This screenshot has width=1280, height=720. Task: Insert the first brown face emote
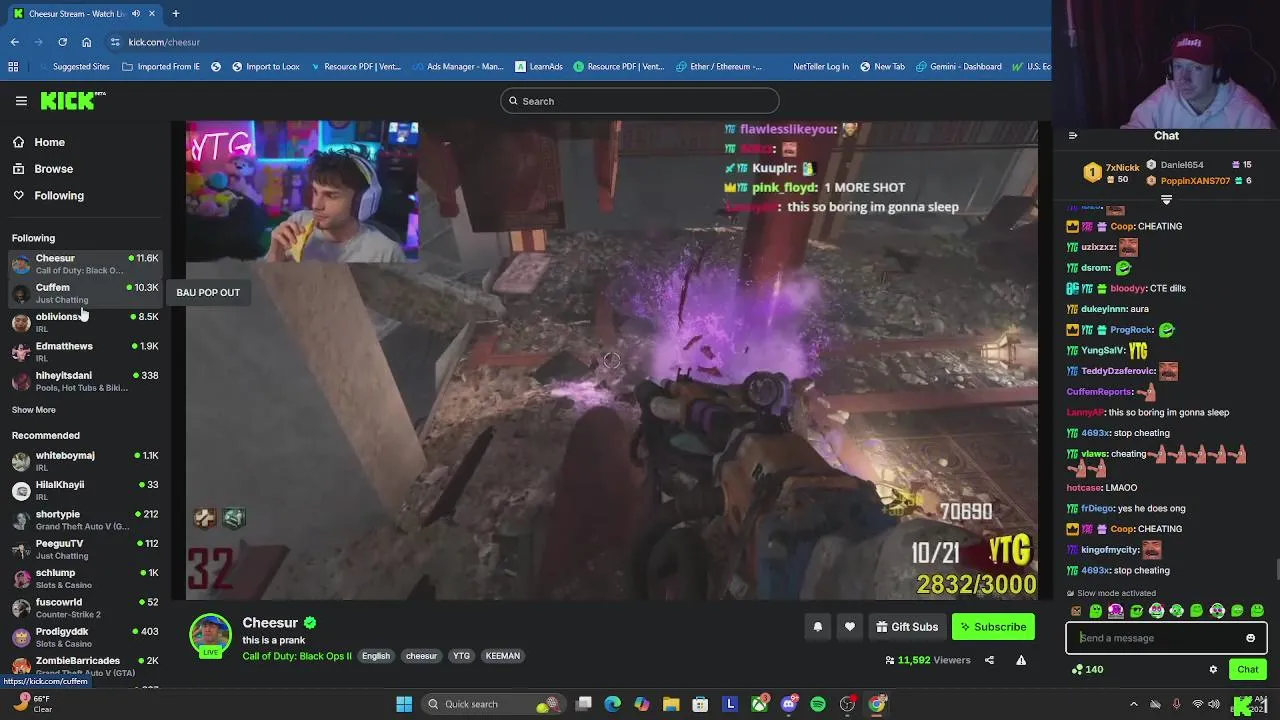1076,611
